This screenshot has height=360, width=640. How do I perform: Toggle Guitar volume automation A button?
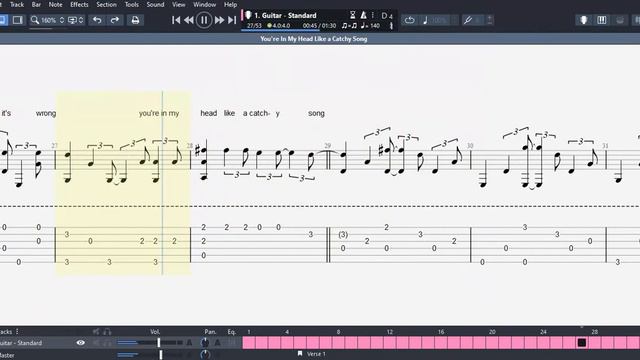(x=189, y=343)
